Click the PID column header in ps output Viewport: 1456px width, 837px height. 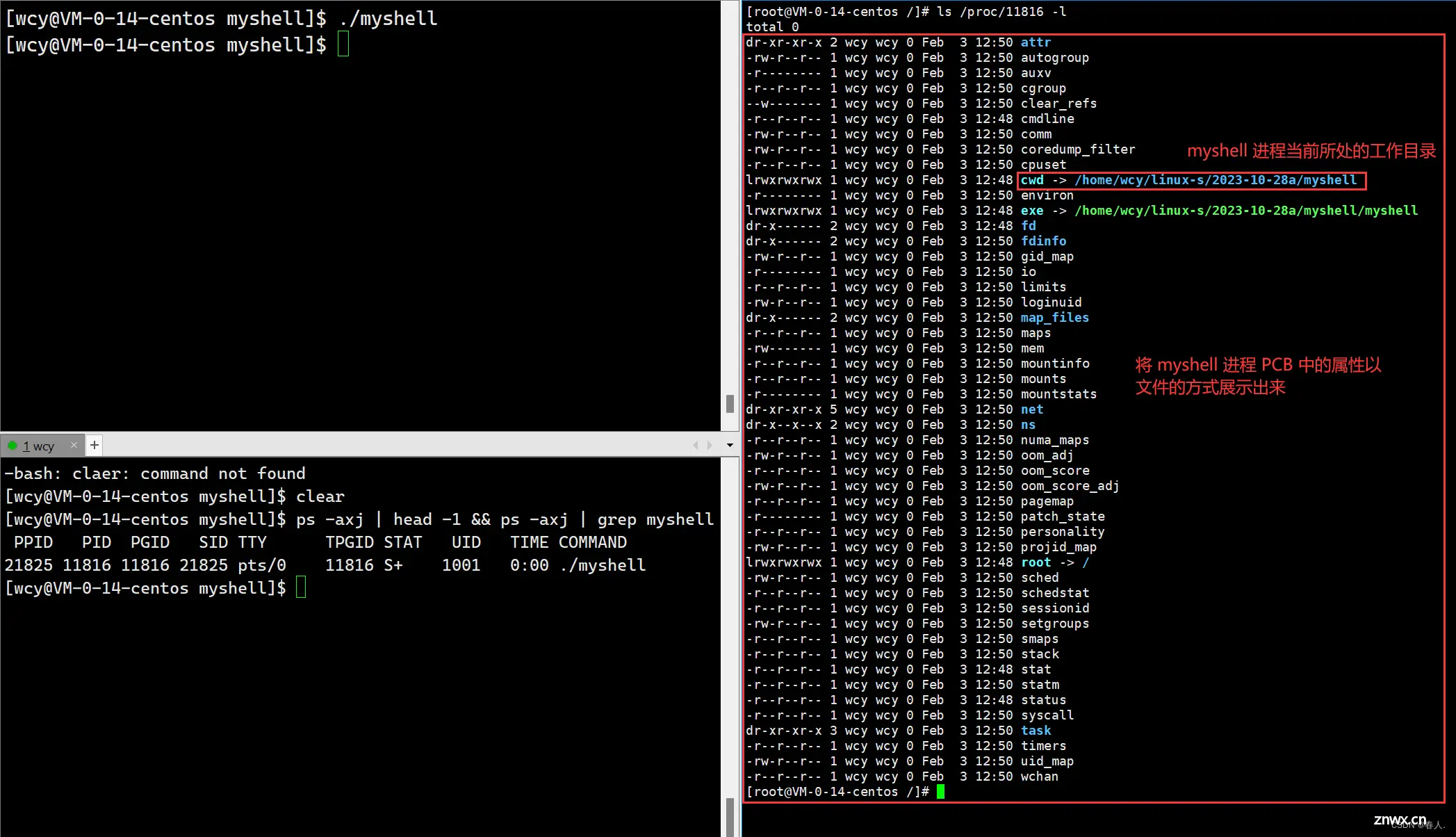(x=97, y=542)
